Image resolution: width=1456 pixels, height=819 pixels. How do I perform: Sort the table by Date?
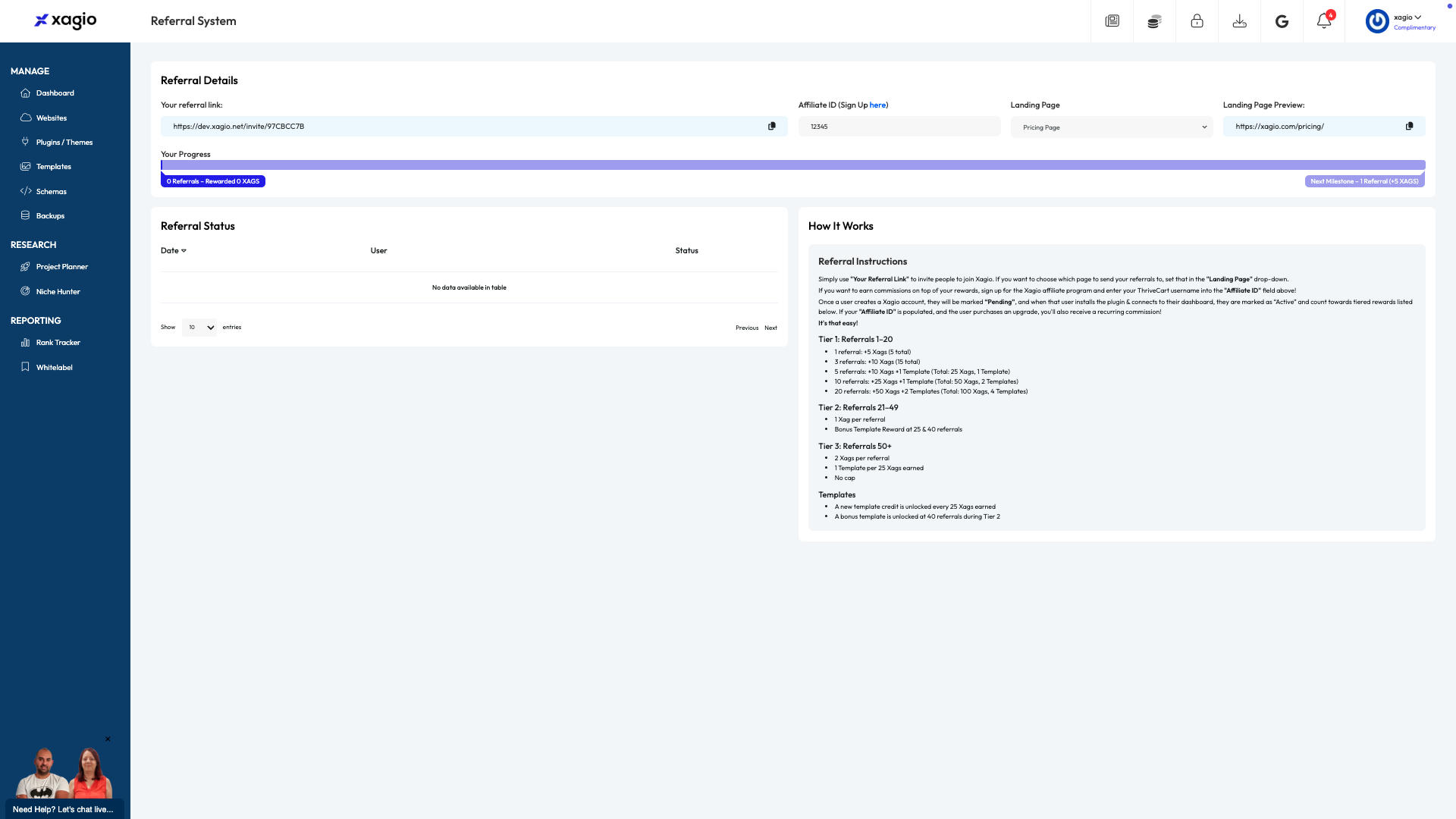(x=174, y=251)
